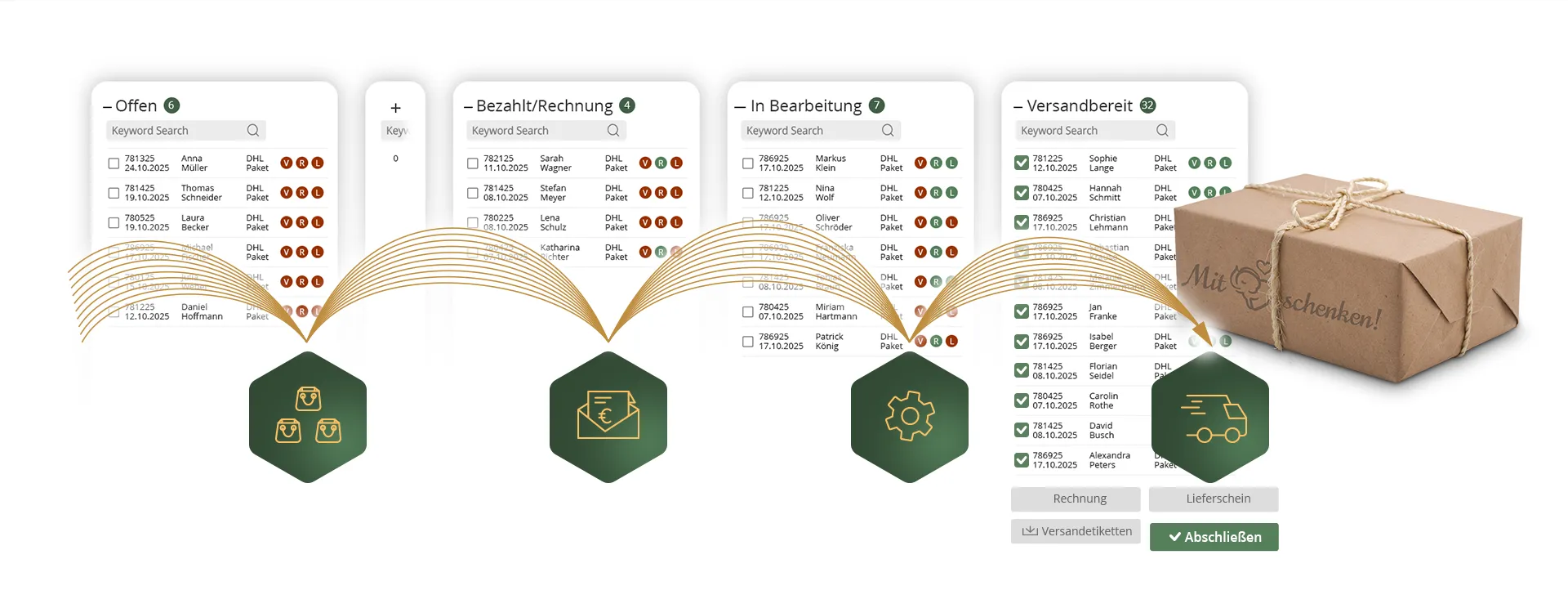Click the settings gear hexagon icon
This screenshot has width=1568, height=595.
coord(909,417)
